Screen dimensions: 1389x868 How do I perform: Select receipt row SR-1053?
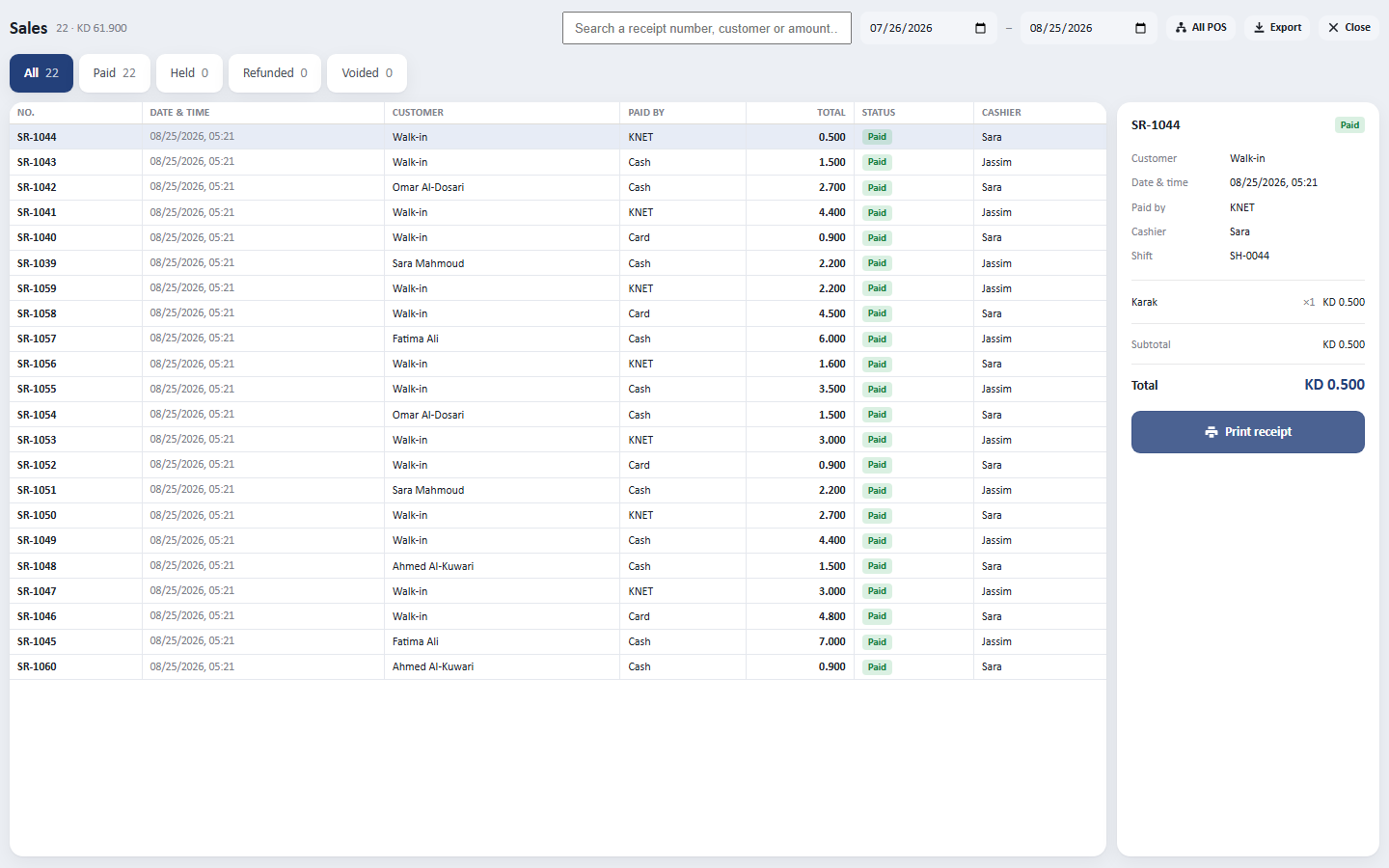pyautogui.click(x=558, y=440)
